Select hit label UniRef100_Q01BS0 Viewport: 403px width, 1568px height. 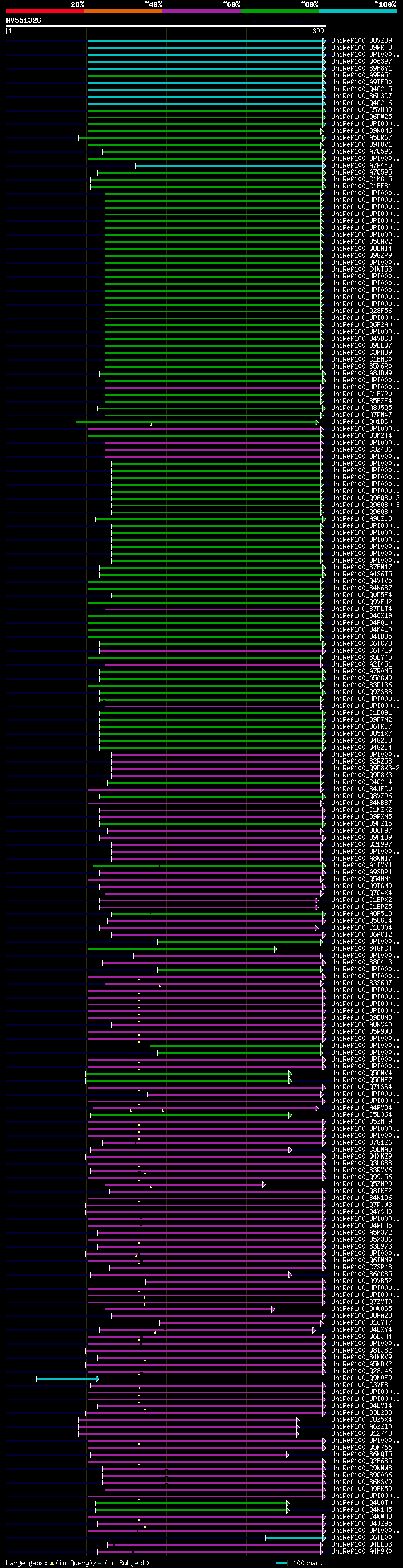[x=361, y=422]
